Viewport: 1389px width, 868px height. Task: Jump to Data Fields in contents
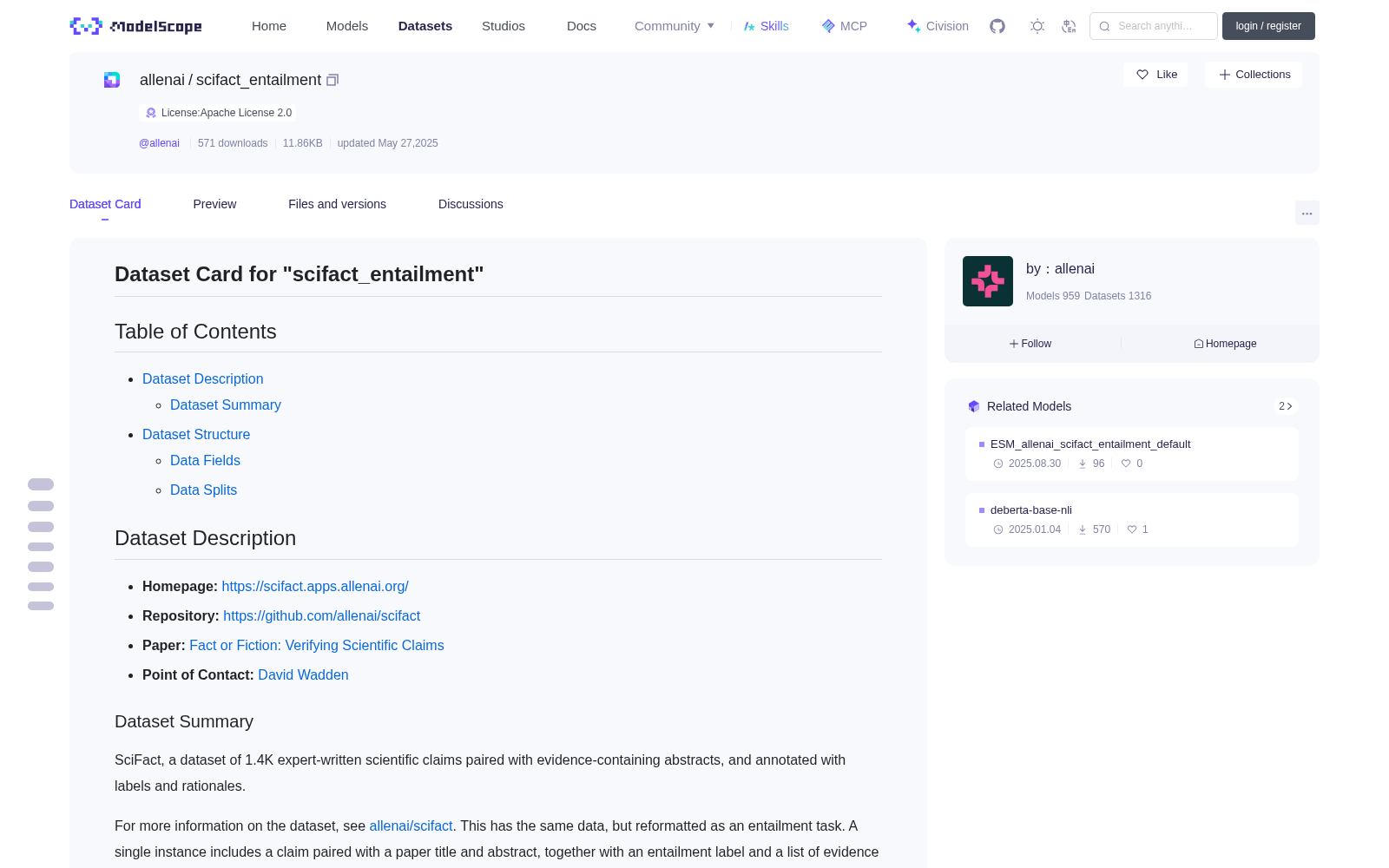[205, 460]
